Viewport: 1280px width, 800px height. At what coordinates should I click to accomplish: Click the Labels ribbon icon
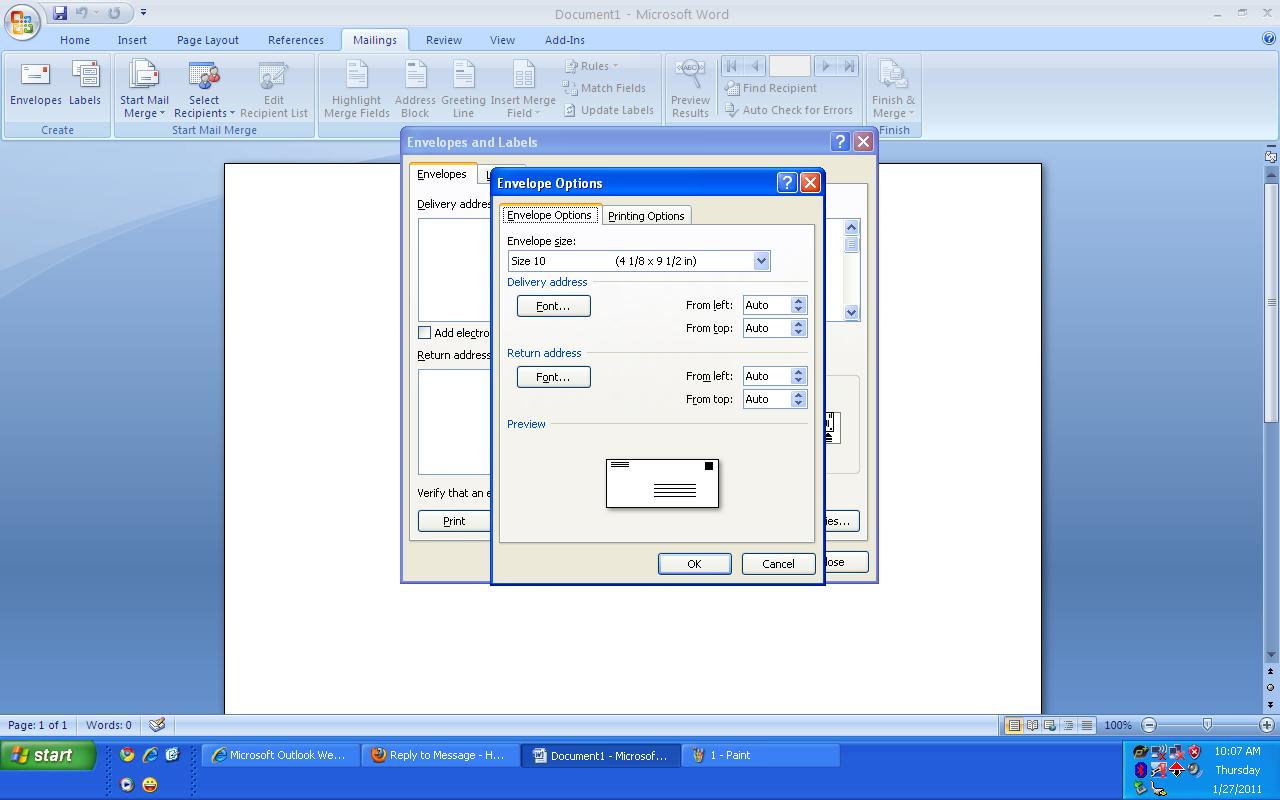[85, 84]
